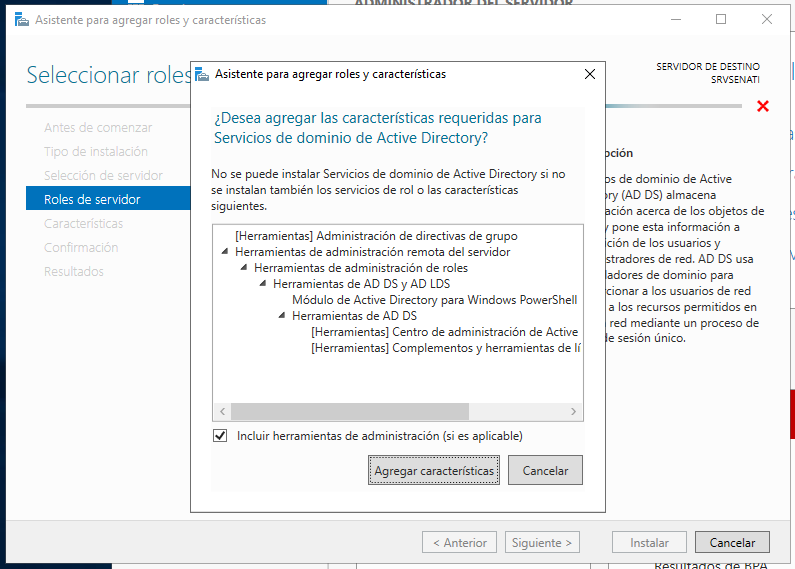Collapse Herramientas de administración remota del servidor
The height and width of the screenshot is (569, 795).
click(225, 252)
